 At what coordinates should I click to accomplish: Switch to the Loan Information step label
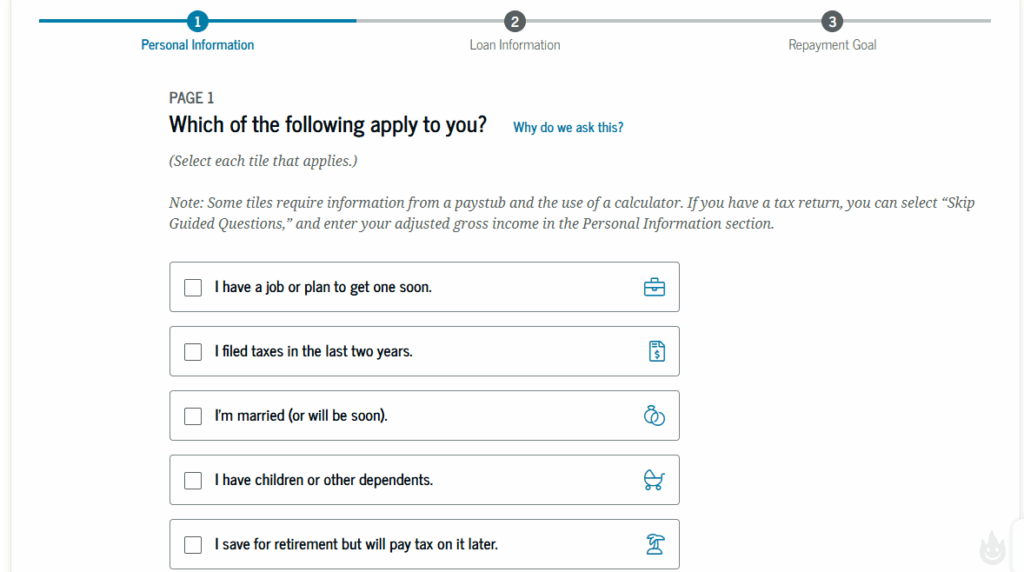click(x=515, y=45)
